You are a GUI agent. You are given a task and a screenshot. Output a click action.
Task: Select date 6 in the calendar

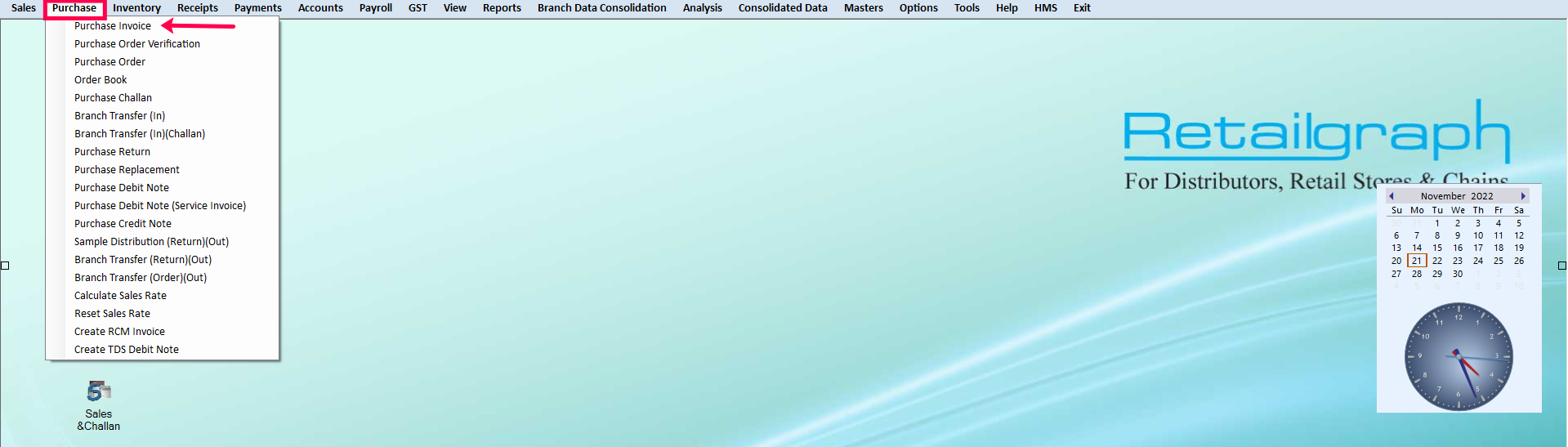coord(1396,235)
